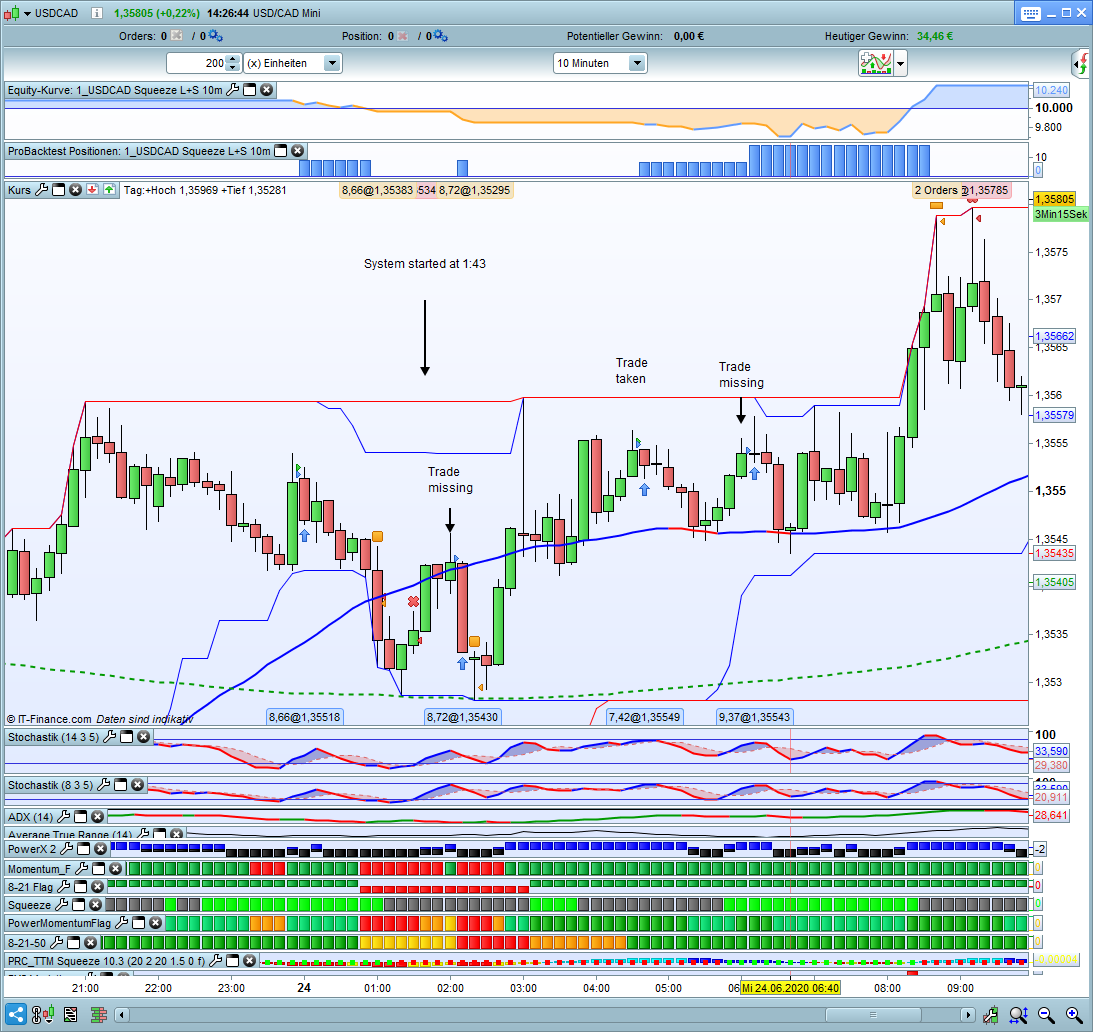Maximize the ProBacktest Positionen panel
Screen dimensions: 1093x1032
[281, 151]
